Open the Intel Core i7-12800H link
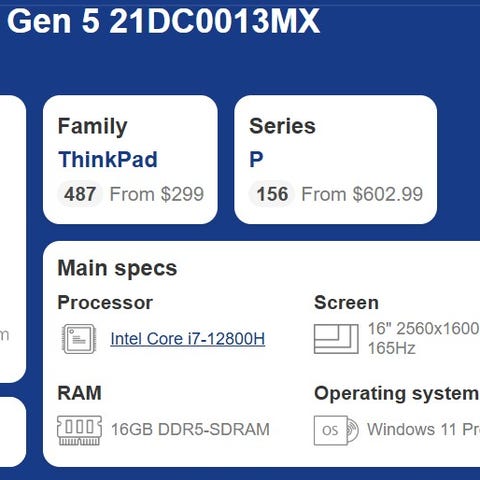This screenshot has height=480, width=480. (x=188, y=339)
